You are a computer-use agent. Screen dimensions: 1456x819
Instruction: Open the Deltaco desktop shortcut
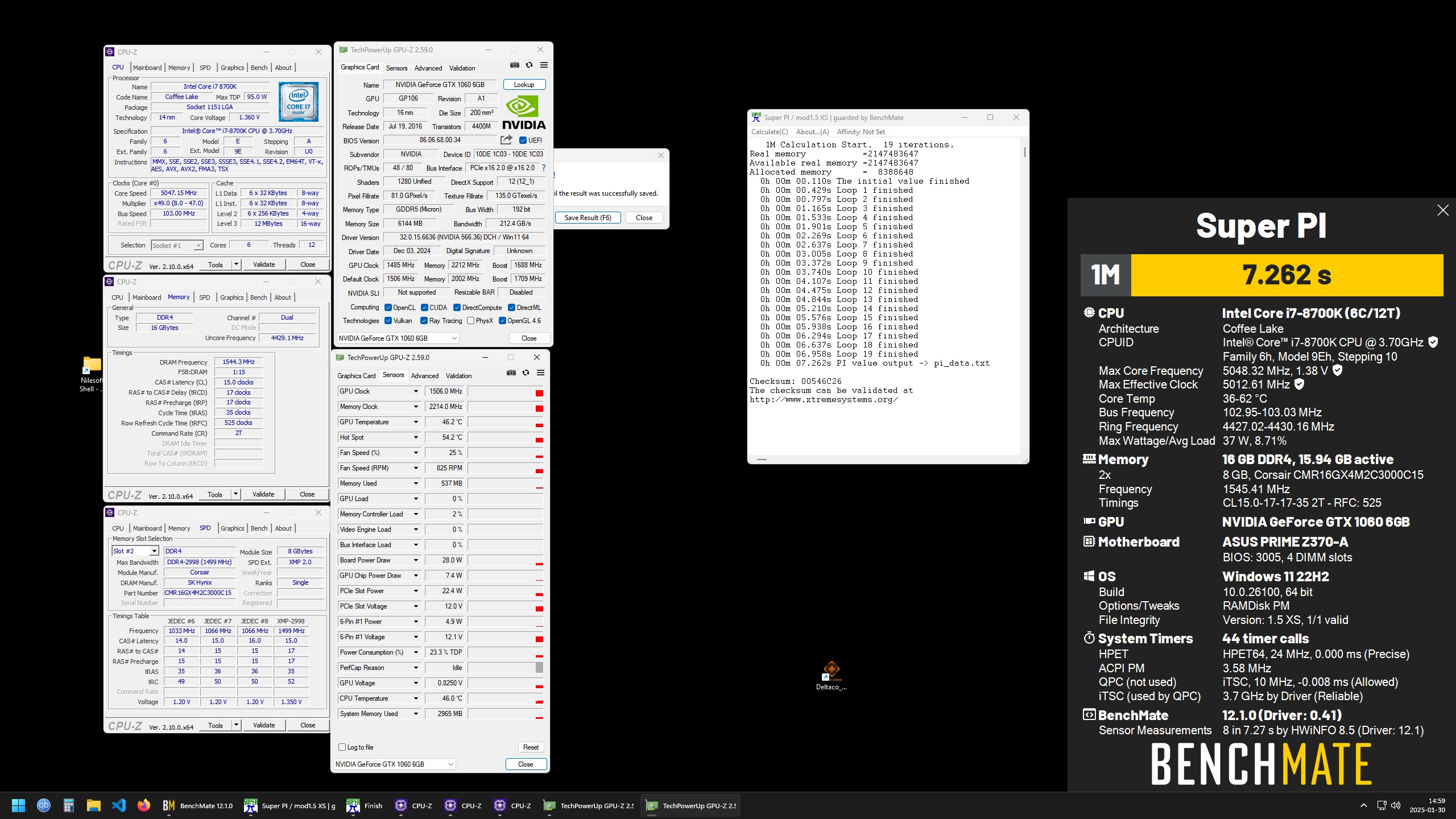[x=832, y=676]
